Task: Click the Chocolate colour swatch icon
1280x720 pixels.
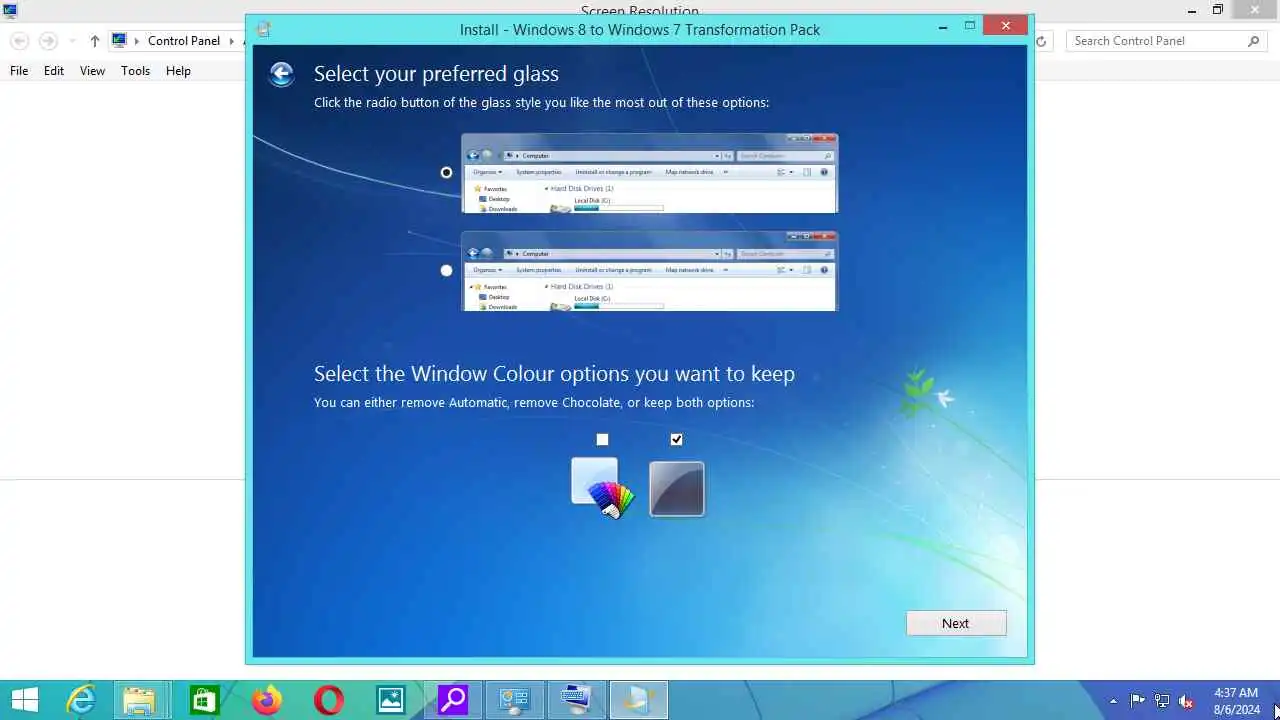Action: 677,489
